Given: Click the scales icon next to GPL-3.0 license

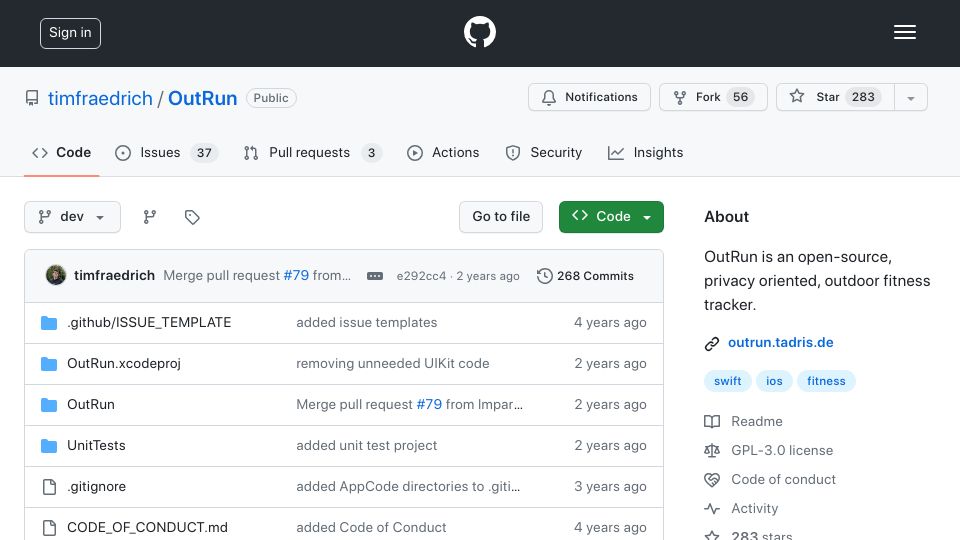Looking at the screenshot, I should point(711,451).
